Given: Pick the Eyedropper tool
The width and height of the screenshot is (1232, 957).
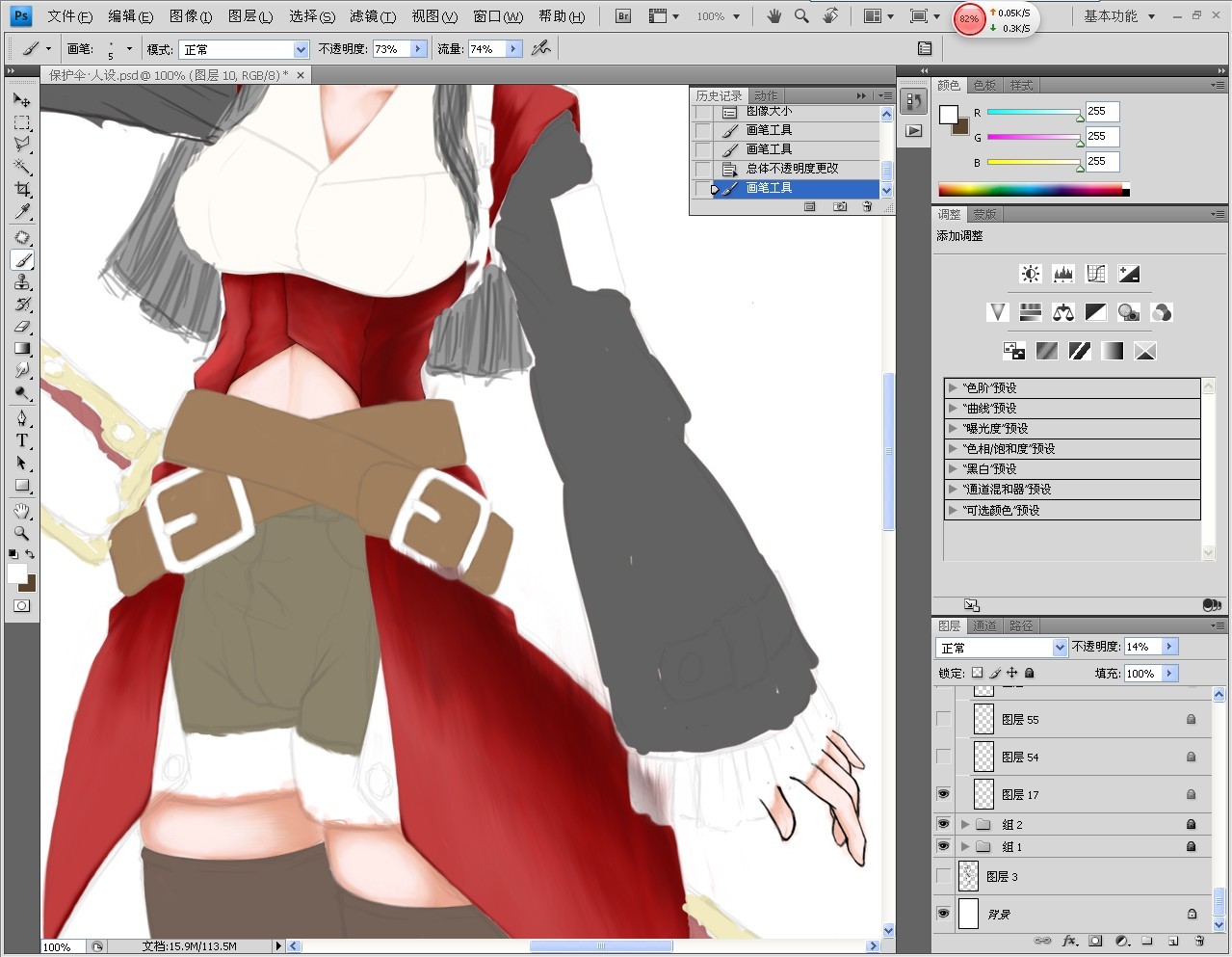Looking at the screenshot, I should [x=21, y=212].
